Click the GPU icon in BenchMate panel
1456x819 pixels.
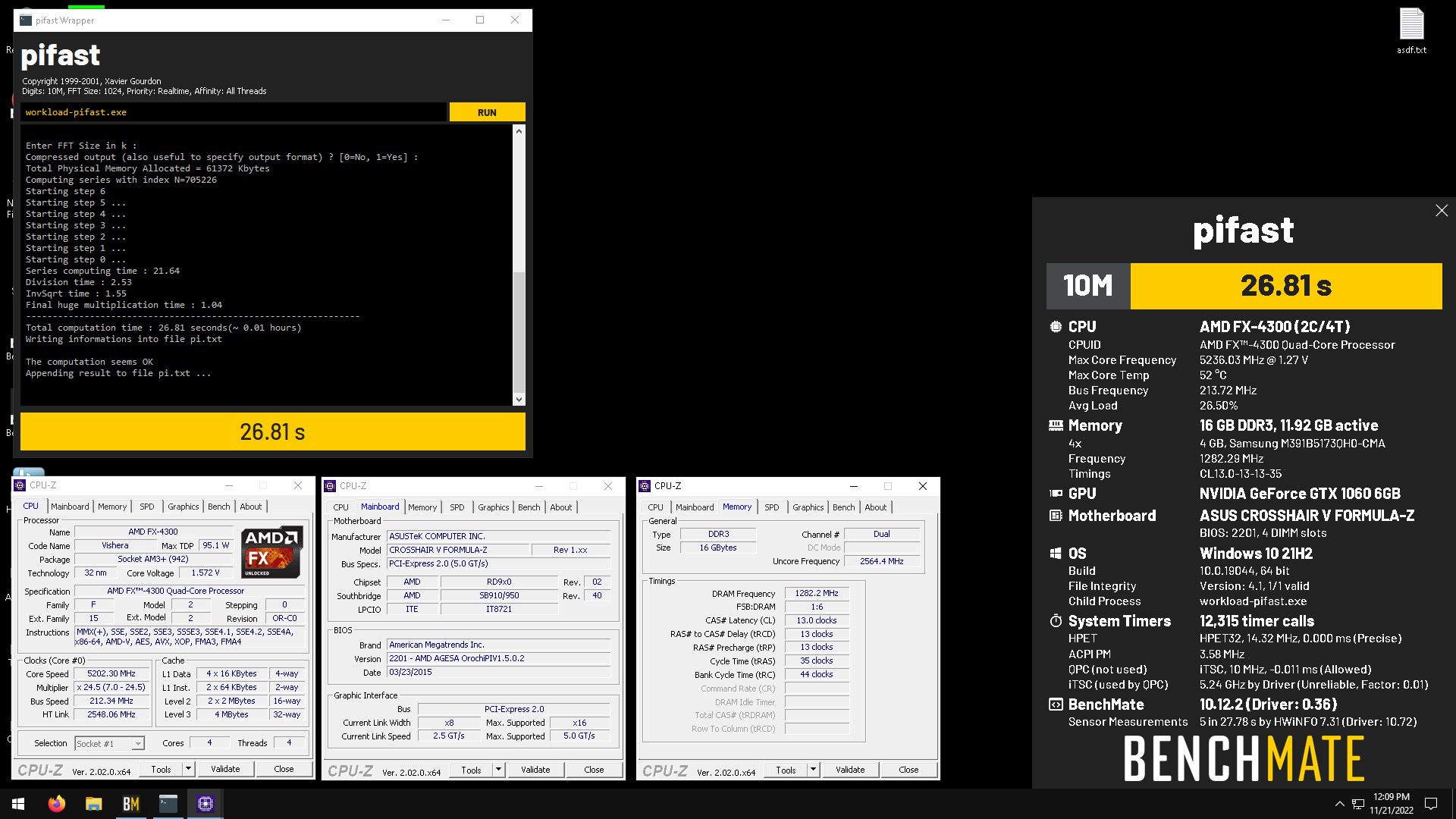click(1055, 494)
